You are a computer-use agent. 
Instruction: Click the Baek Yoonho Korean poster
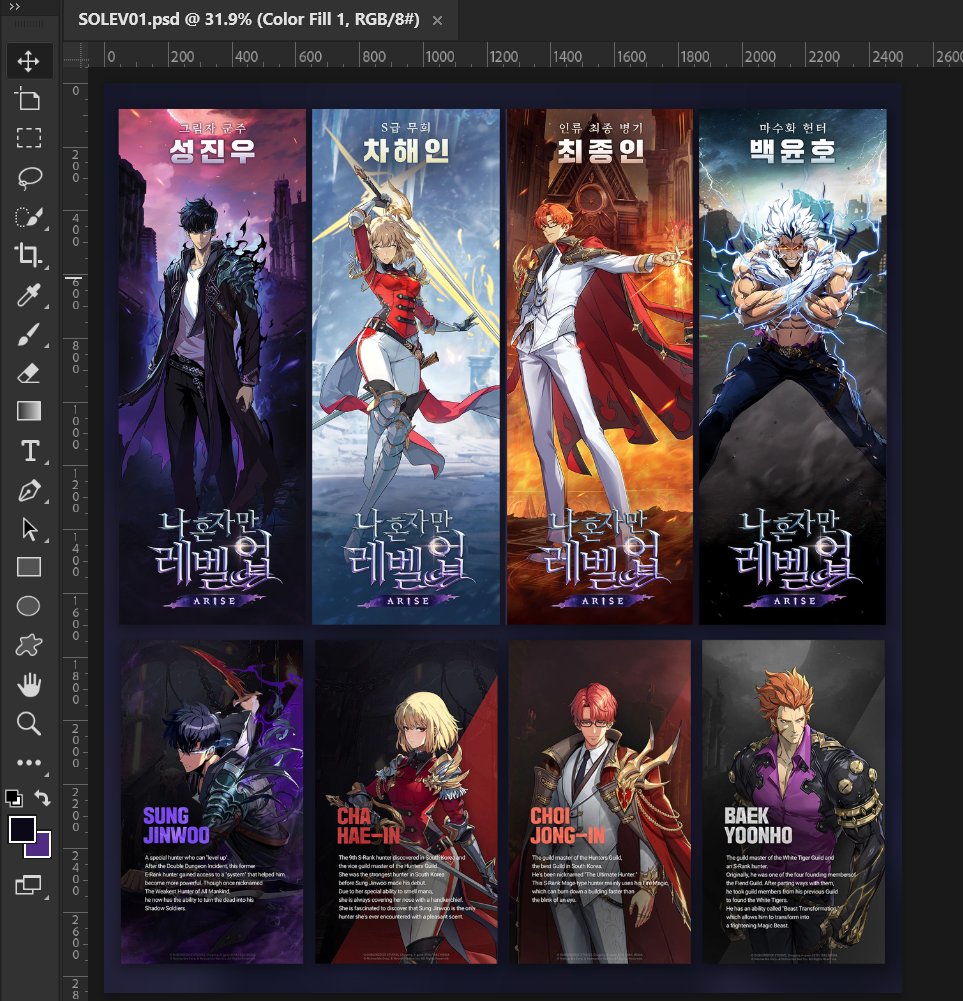pos(792,366)
